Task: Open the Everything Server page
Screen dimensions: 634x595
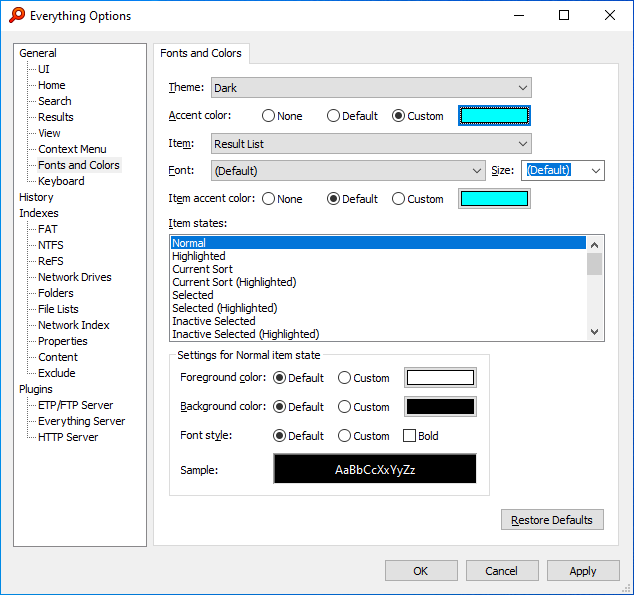Action: click(x=82, y=421)
